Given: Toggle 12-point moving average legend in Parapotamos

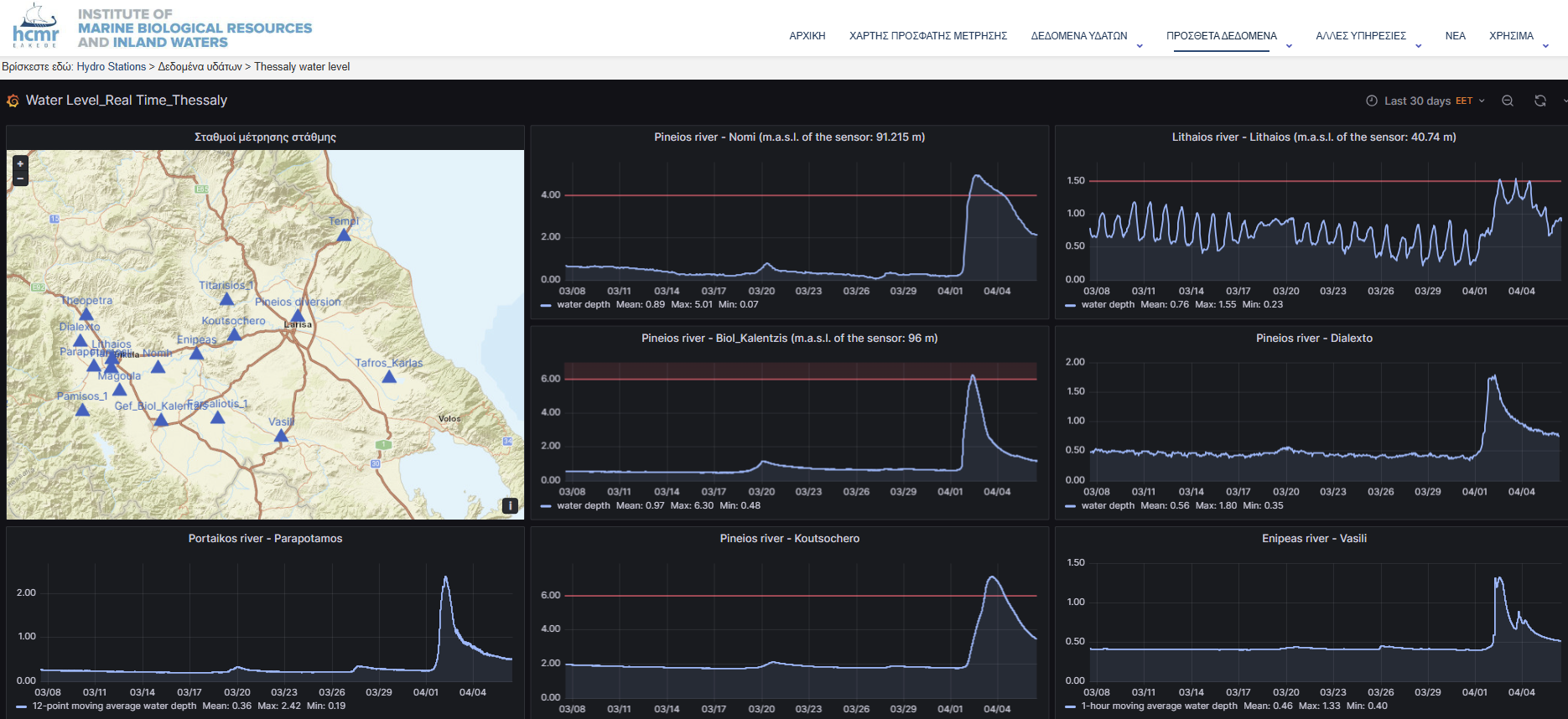Looking at the screenshot, I should pos(114,706).
